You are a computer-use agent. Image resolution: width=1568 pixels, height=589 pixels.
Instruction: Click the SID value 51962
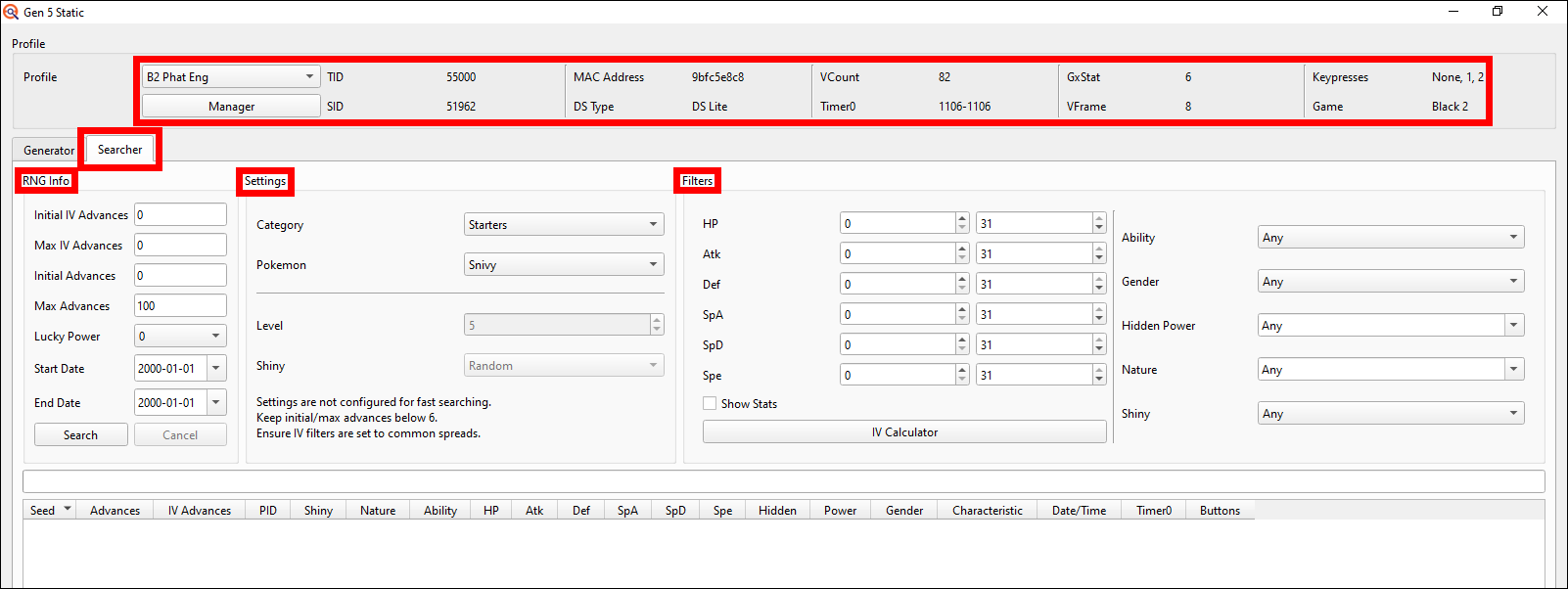click(461, 106)
